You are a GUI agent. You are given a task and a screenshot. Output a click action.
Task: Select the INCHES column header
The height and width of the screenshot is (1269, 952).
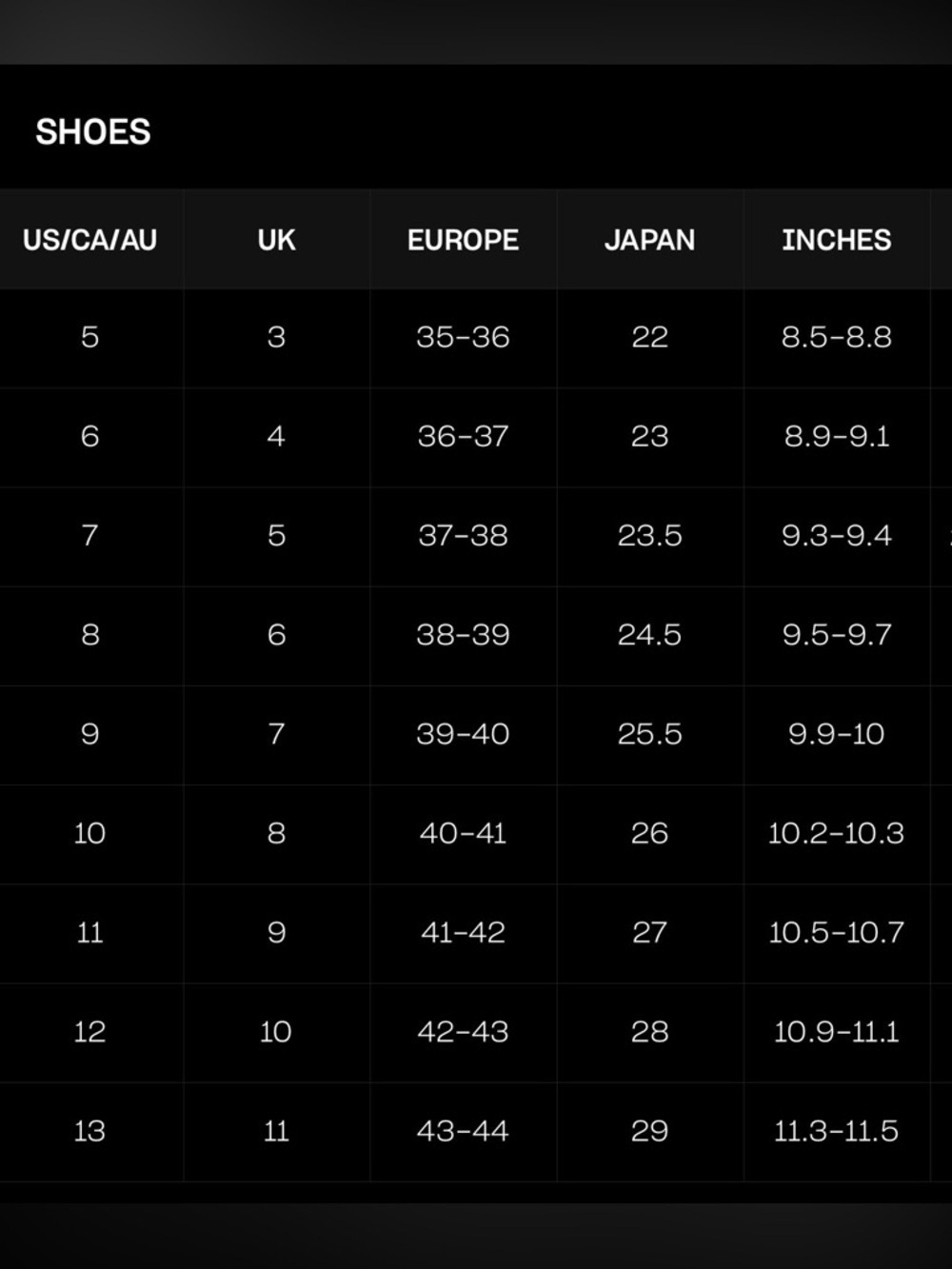pos(836,240)
